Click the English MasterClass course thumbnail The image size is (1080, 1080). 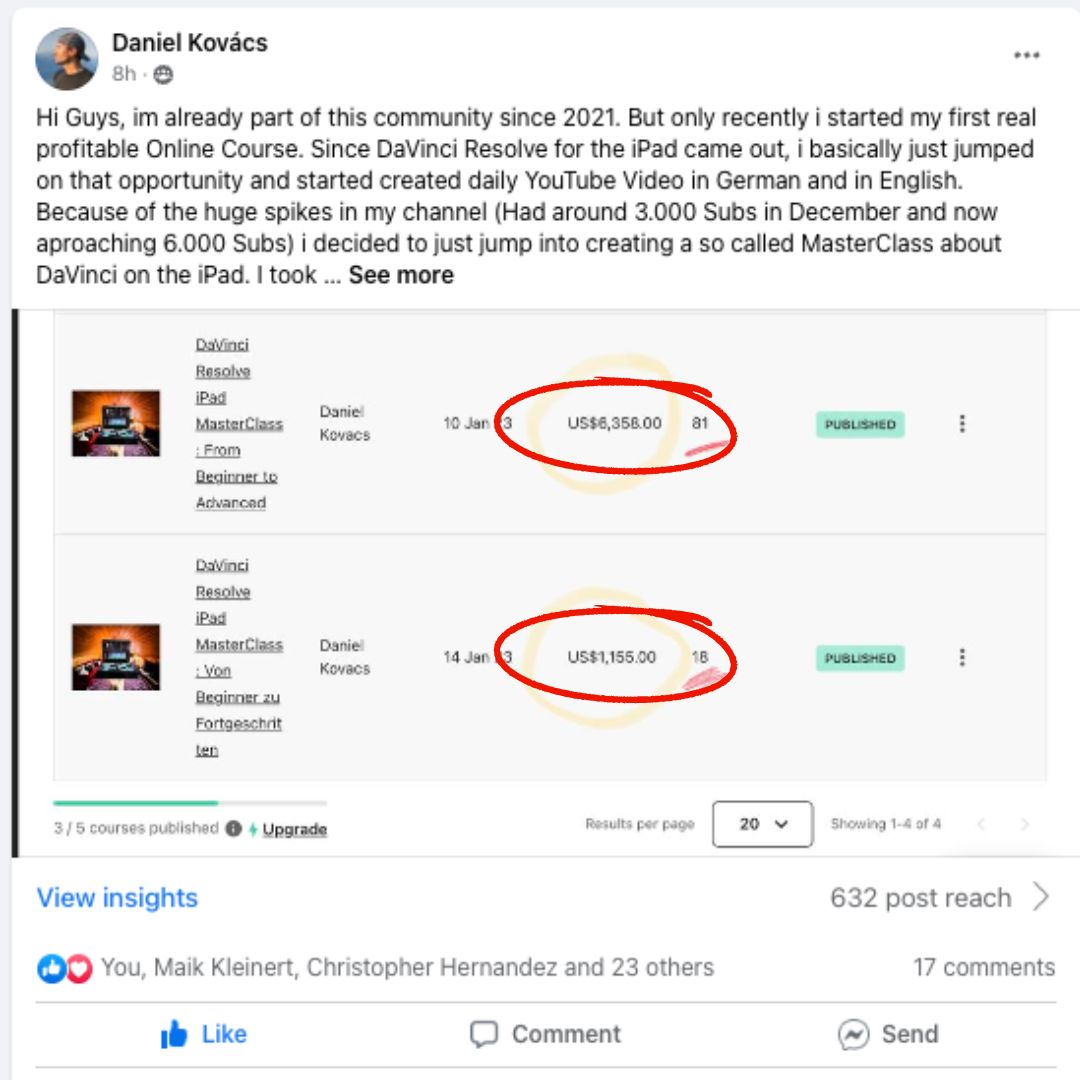[116, 423]
